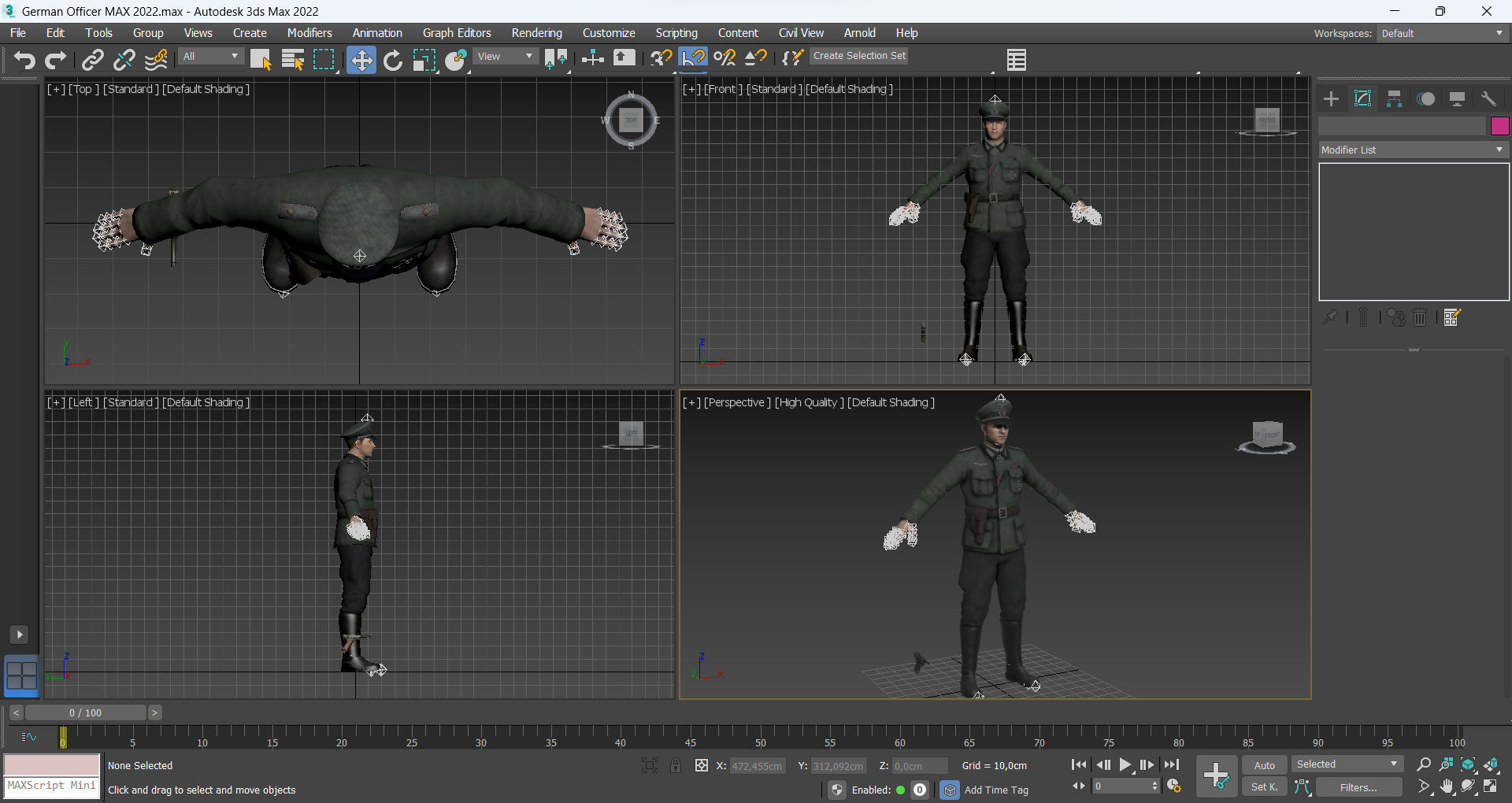Open the Modifiers menu
Viewport: 1512px width, 803px height.
[x=309, y=33]
